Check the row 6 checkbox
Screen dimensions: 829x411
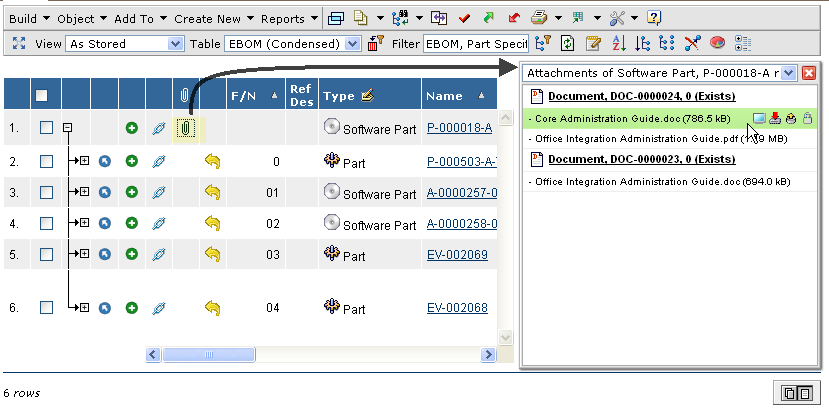coord(46,308)
